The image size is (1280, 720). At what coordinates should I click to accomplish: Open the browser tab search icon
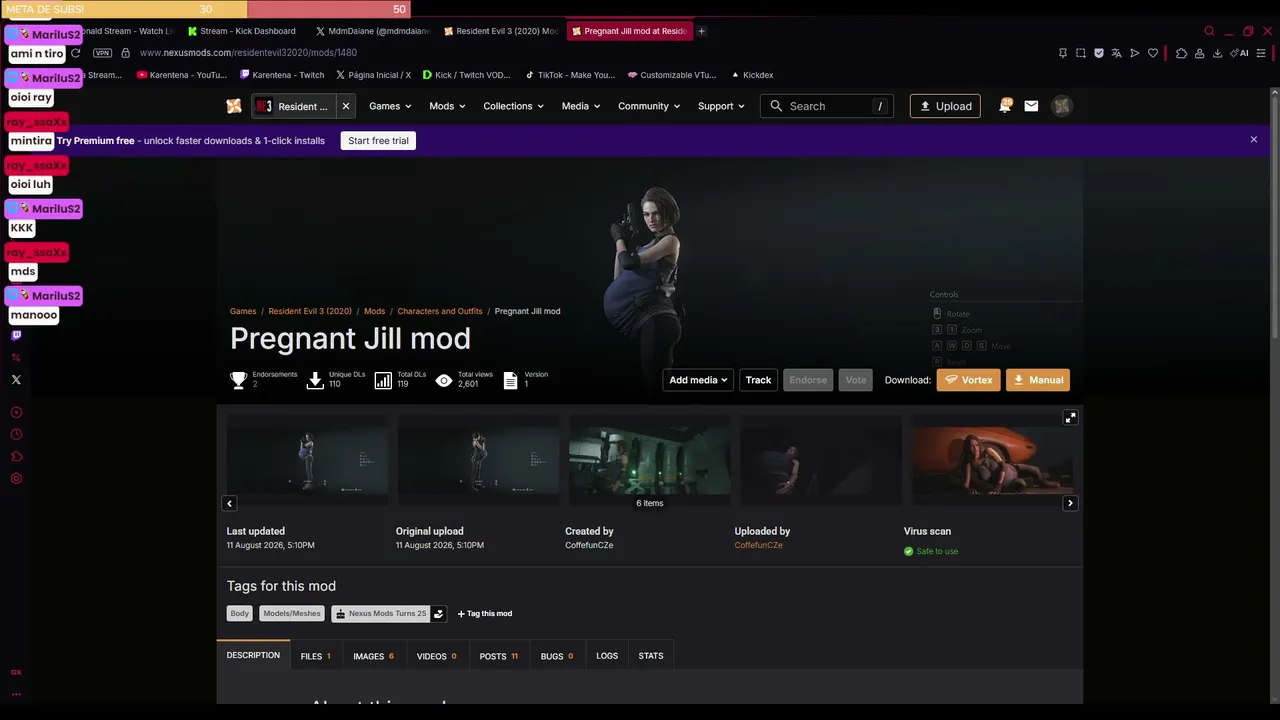[1209, 31]
